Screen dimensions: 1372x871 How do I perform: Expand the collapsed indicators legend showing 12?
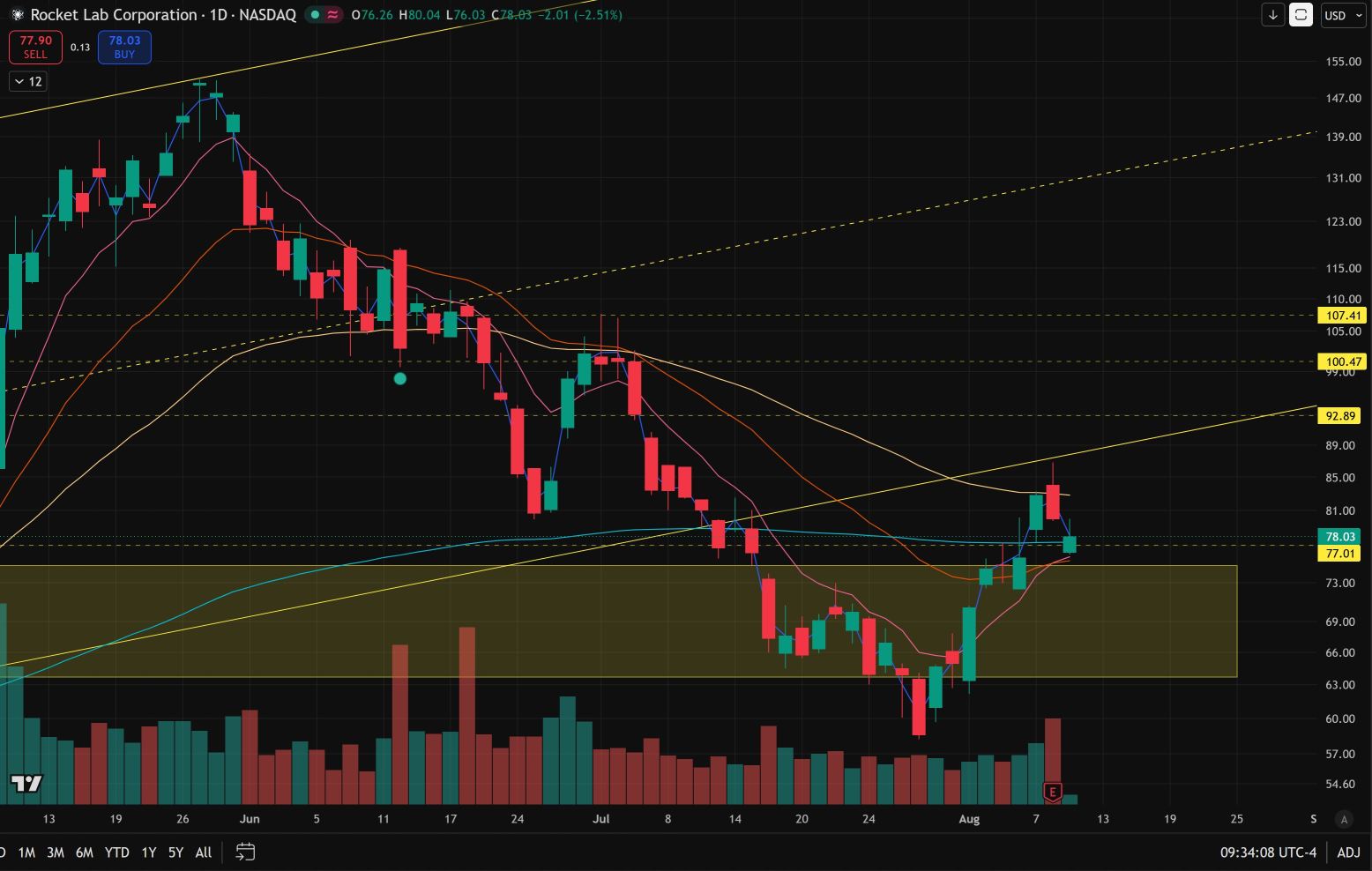[x=28, y=81]
